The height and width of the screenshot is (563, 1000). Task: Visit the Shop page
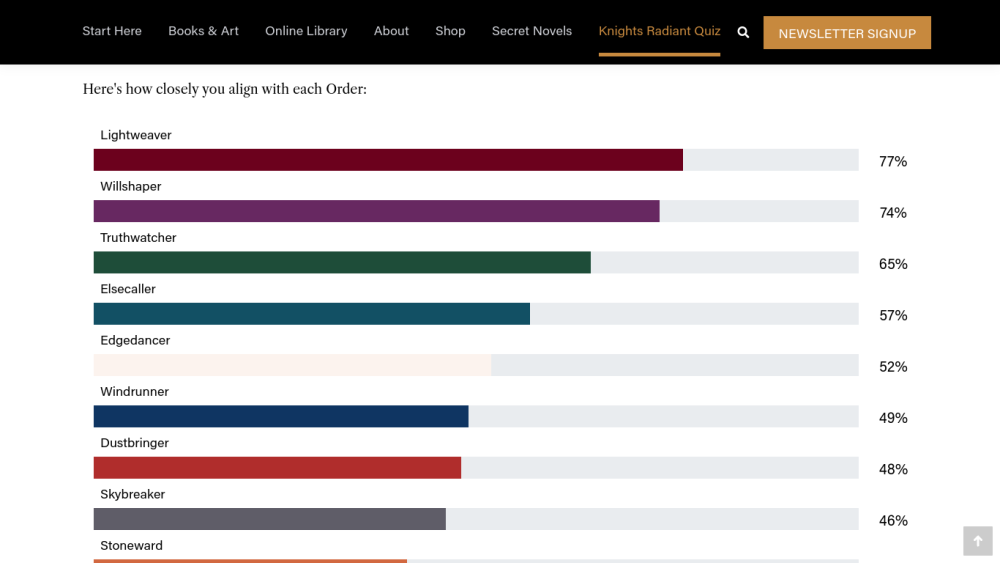[450, 31]
